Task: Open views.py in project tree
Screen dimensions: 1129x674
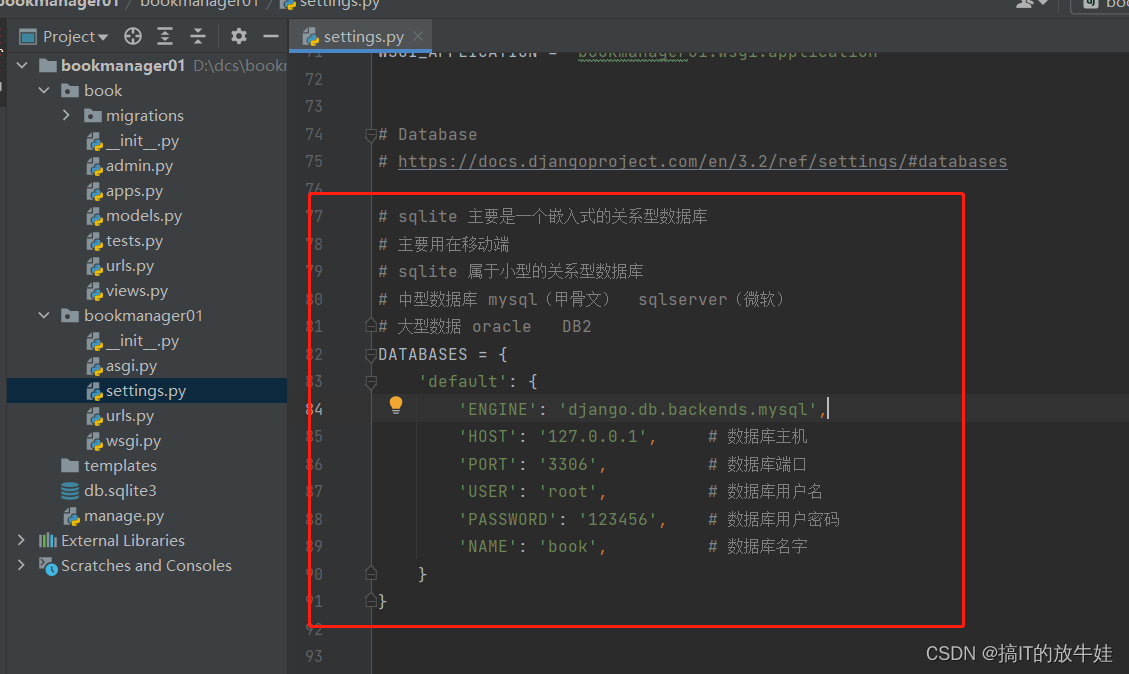Action: (137, 291)
